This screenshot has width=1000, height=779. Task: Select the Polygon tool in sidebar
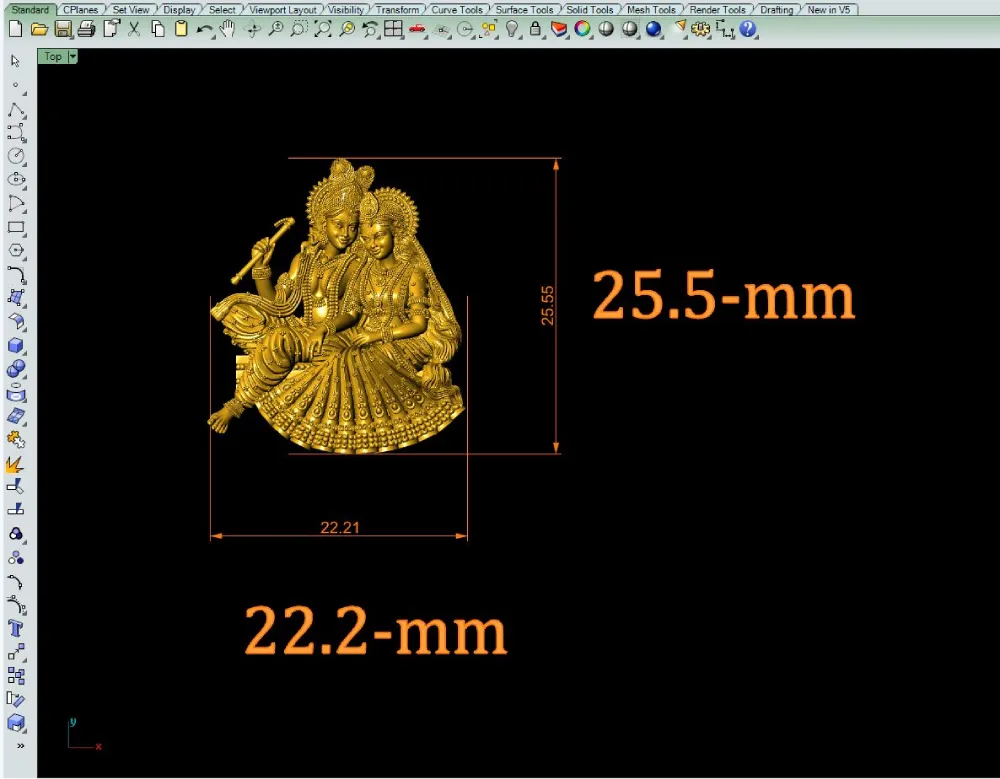point(16,251)
